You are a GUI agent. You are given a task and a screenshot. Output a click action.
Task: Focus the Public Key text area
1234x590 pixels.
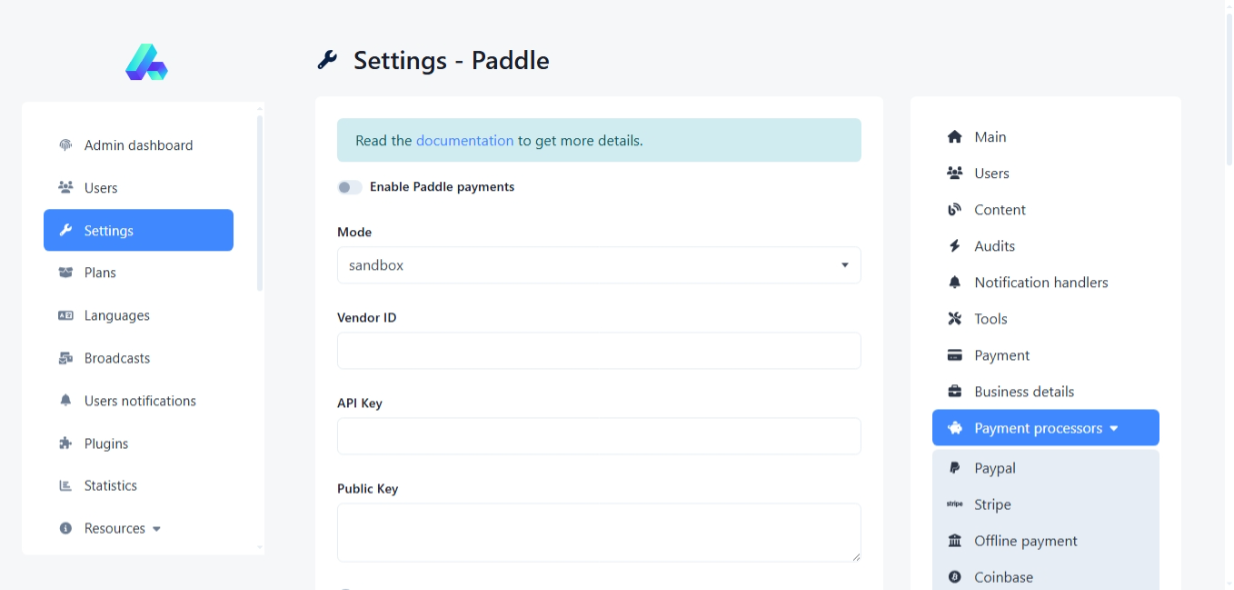point(598,532)
